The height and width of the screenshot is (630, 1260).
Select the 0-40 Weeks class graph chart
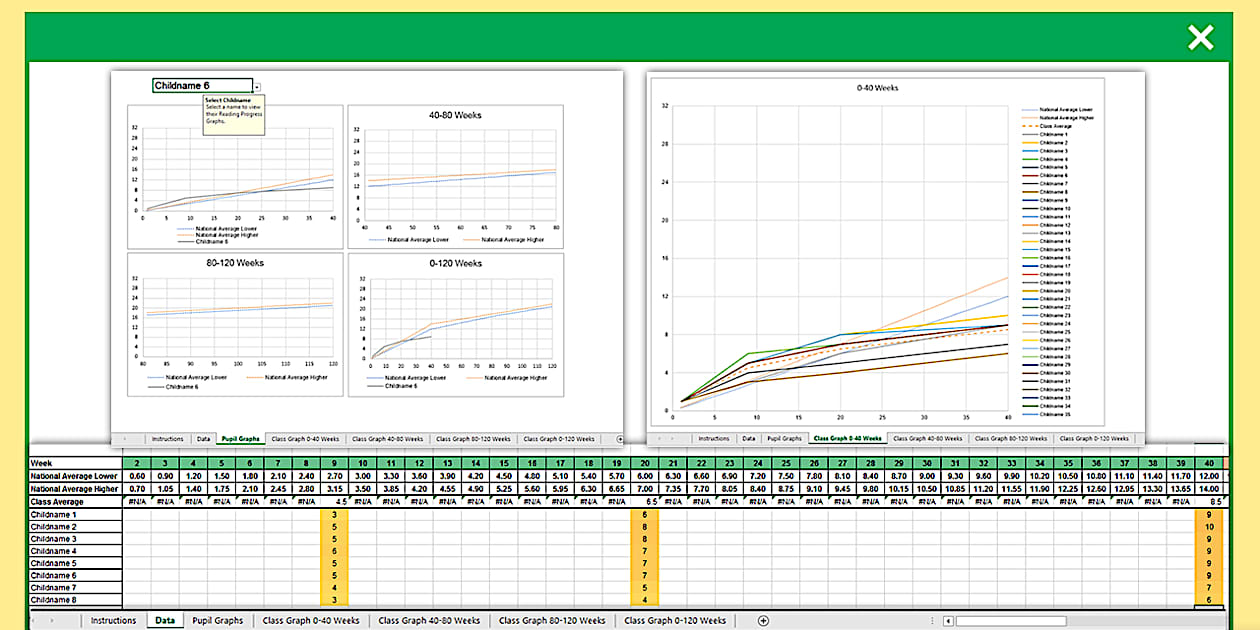840,250
